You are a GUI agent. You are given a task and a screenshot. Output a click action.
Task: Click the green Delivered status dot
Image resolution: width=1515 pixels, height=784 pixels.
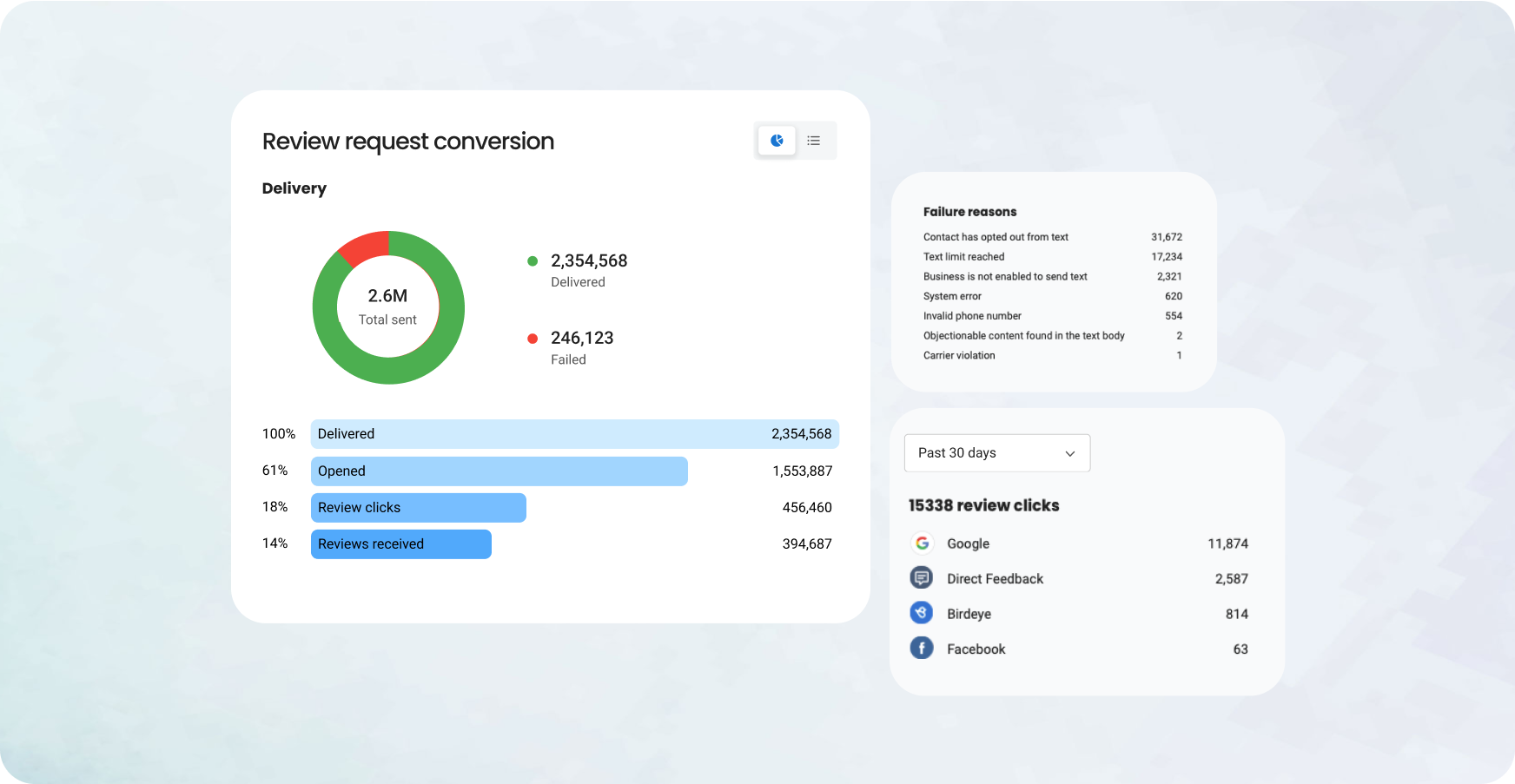click(533, 260)
